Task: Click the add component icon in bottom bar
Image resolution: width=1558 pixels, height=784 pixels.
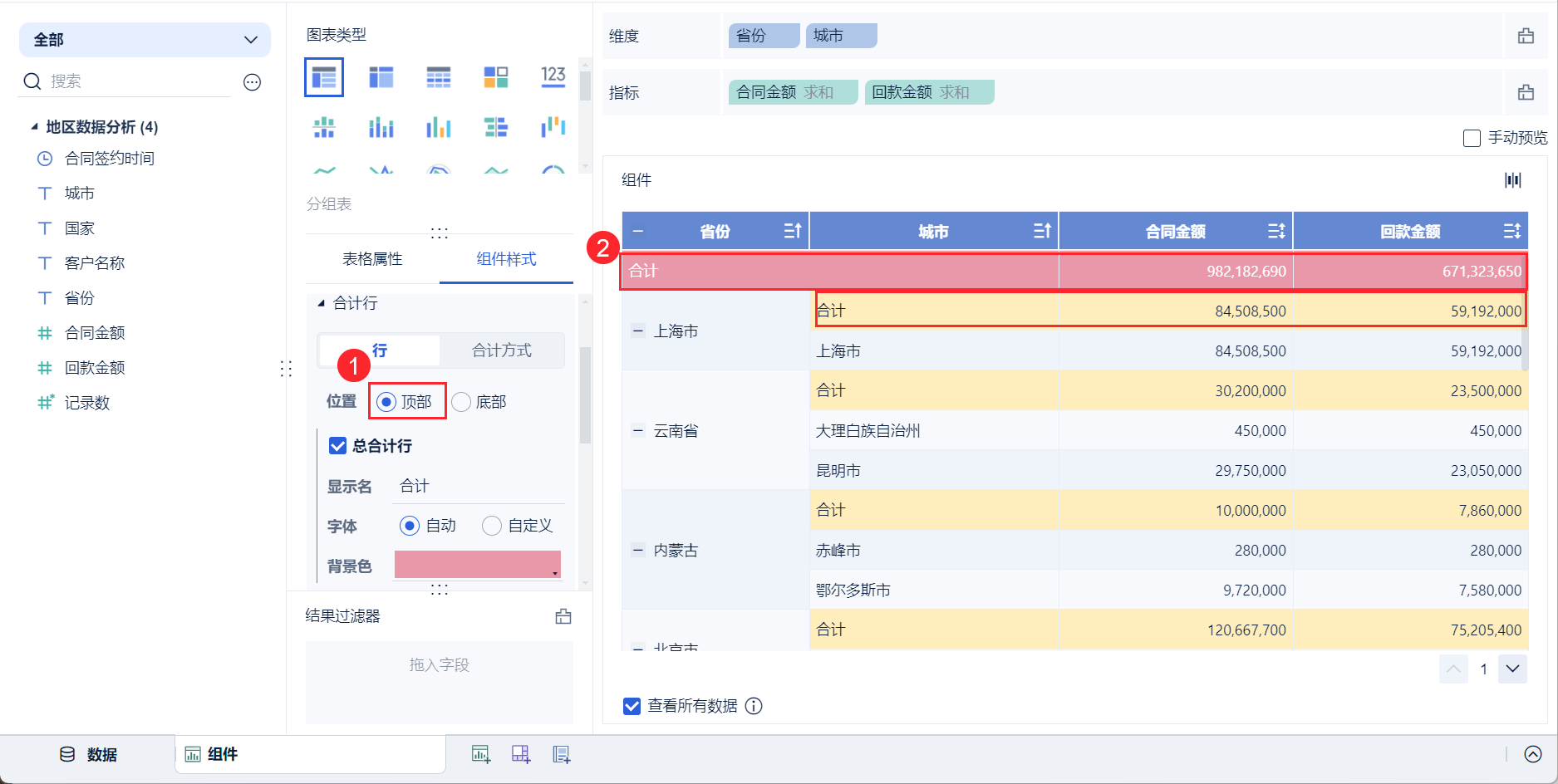Action: 480,754
